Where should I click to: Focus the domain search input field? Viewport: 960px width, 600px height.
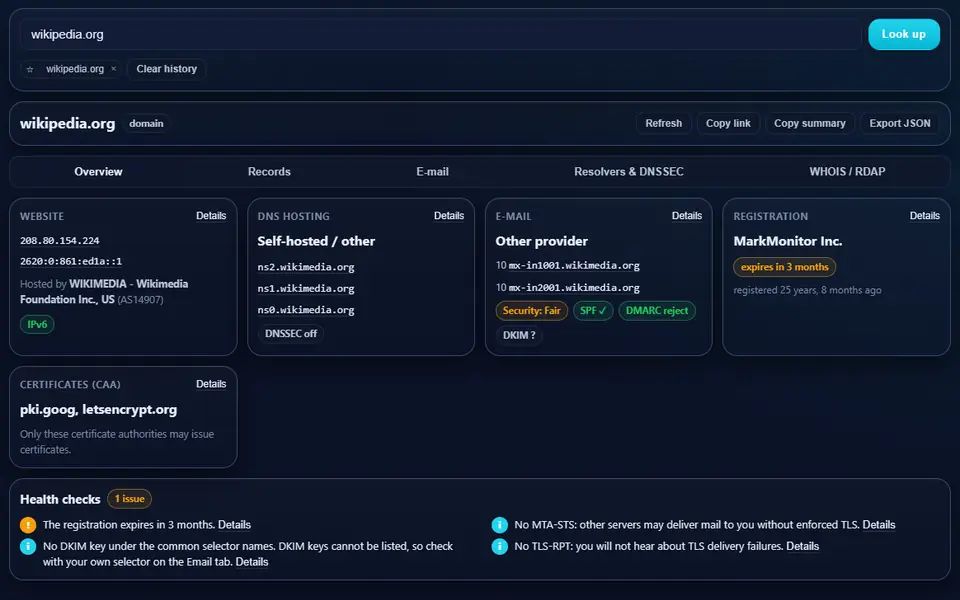(x=441, y=34)
